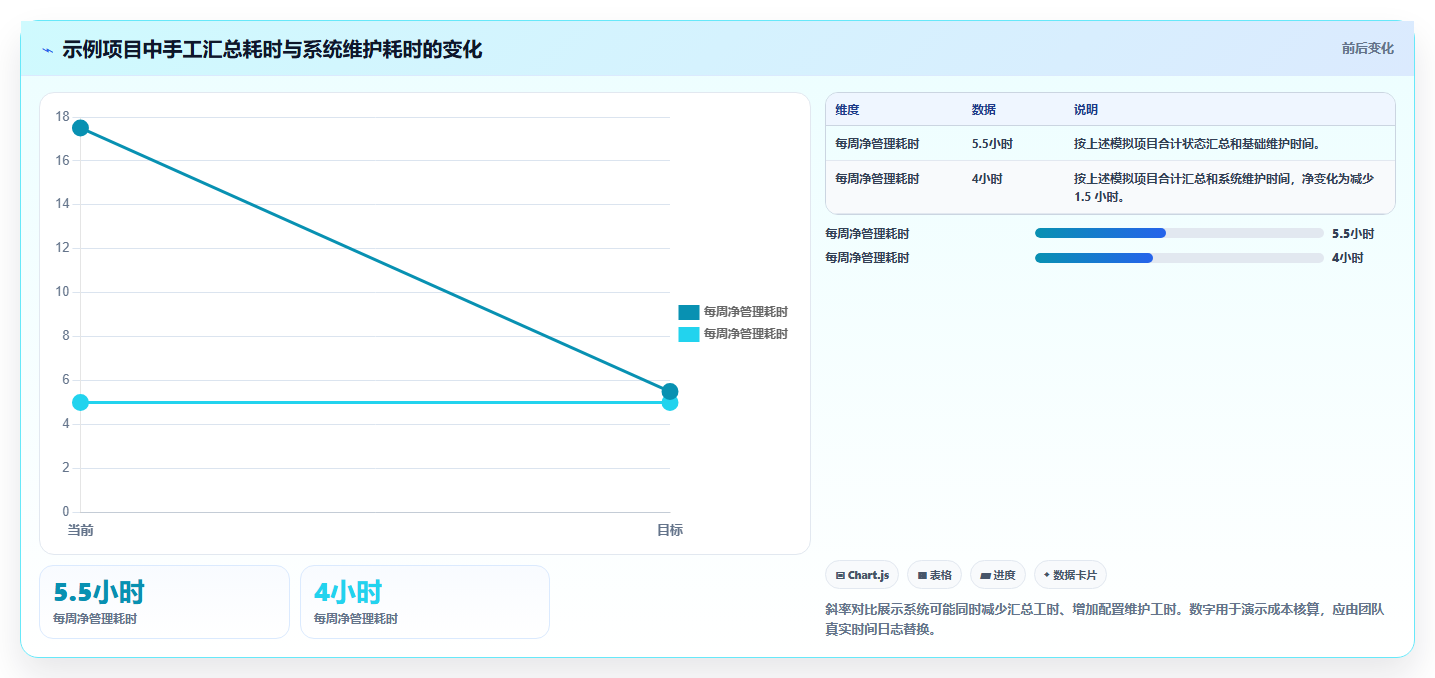Click the light cyan legend color box
1435x678 pixels.
pyautogui.click(x=688, y=334)
